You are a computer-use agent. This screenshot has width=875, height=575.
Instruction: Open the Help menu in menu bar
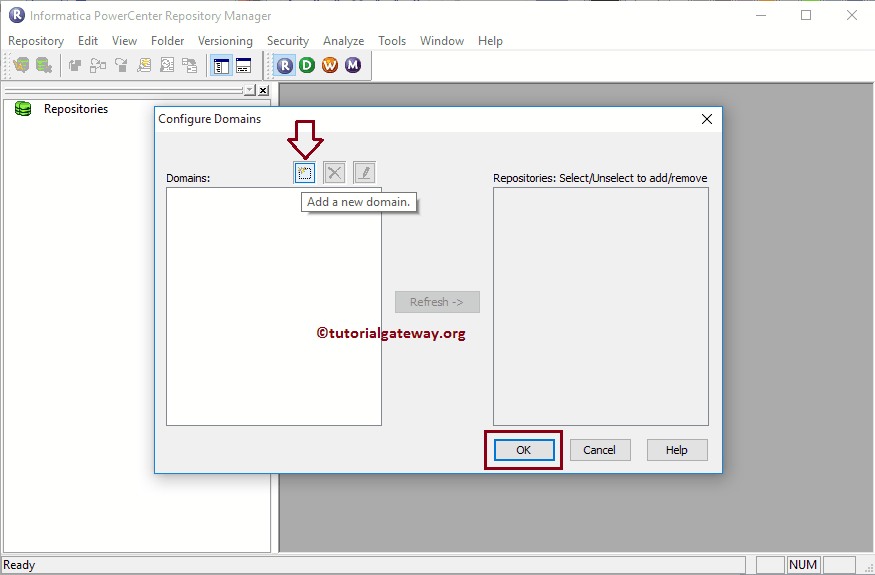[490, 41]
